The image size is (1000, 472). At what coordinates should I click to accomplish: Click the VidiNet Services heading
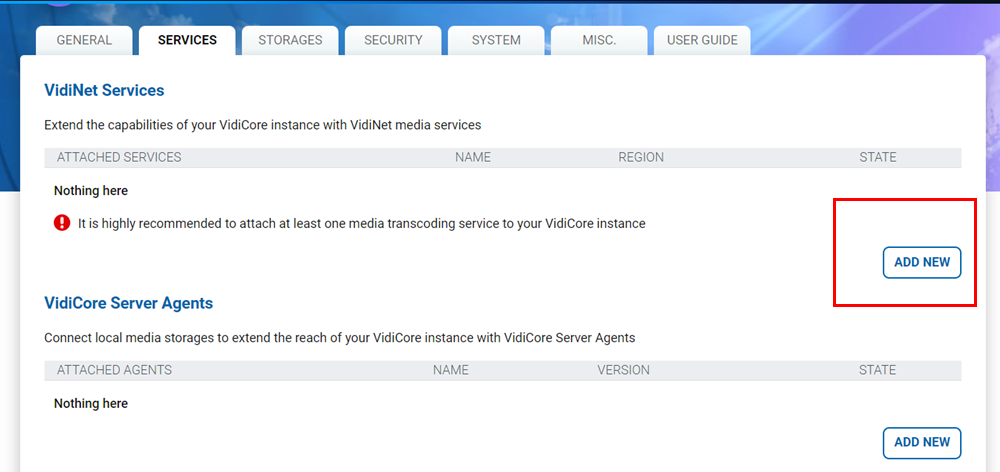pos(104,90)
